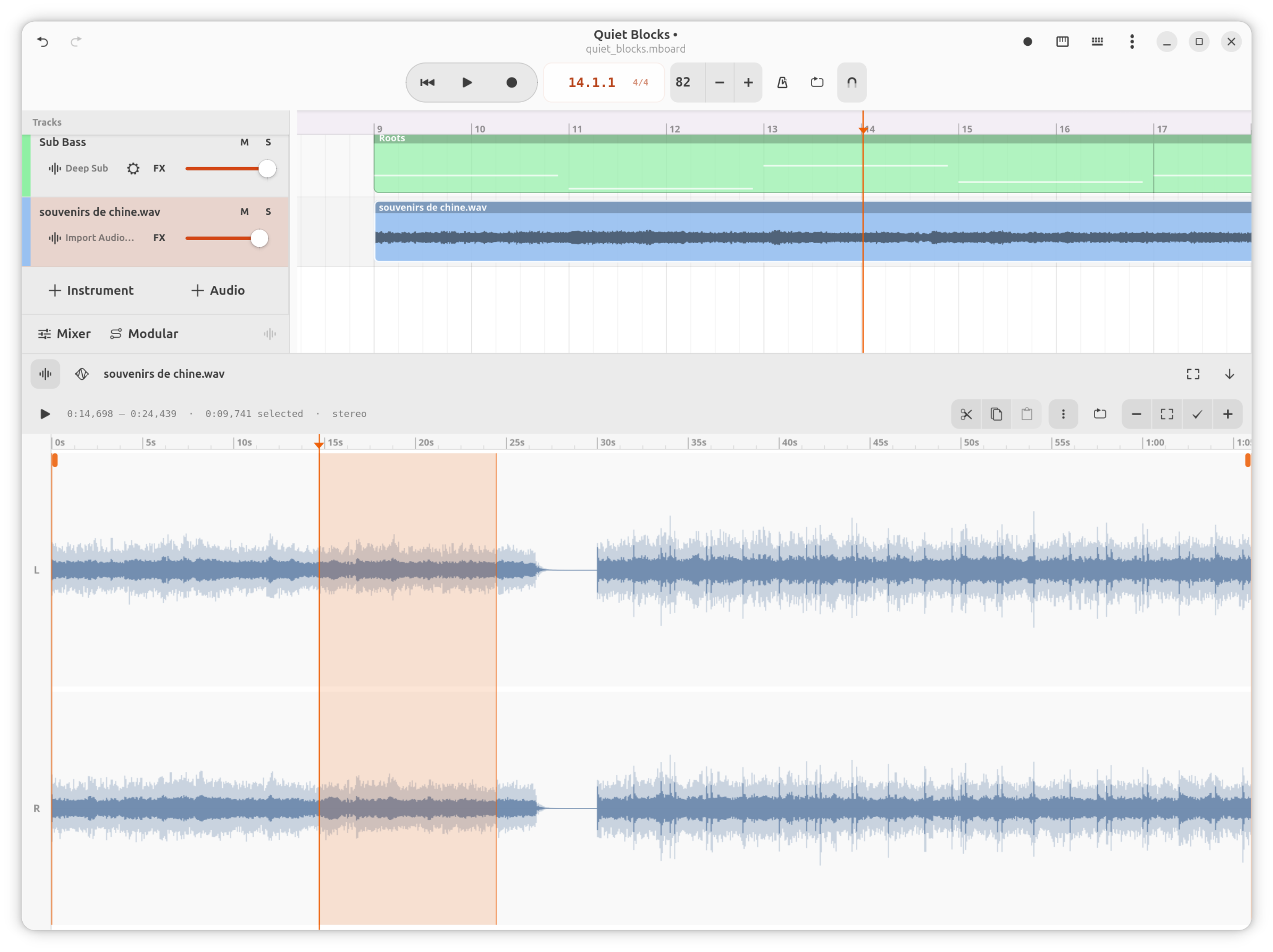Open the Mixer panel
Image resolution: width=1273 pixels, height=952 pixels.
pyautogui.click(x=64, y=334)
